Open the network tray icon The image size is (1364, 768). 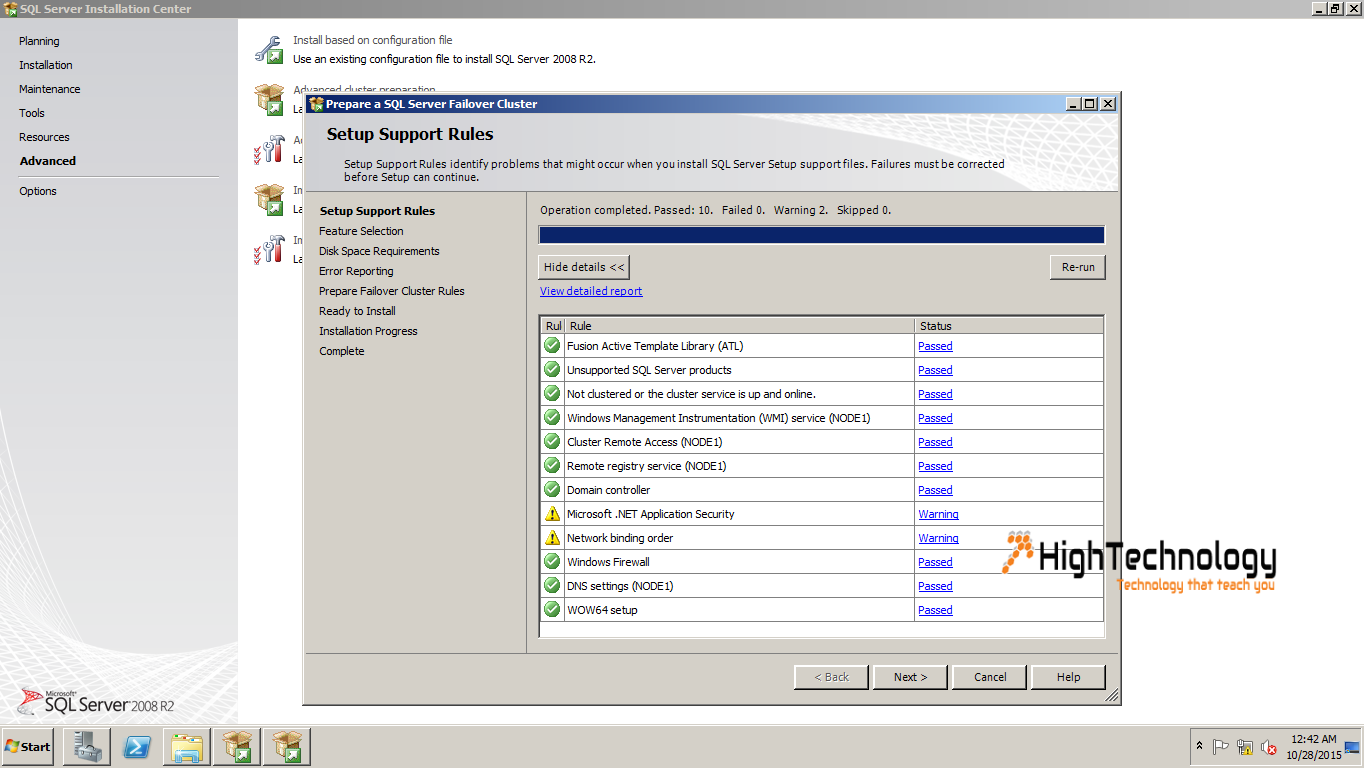pyautogui.click(x=1245, y=747)
